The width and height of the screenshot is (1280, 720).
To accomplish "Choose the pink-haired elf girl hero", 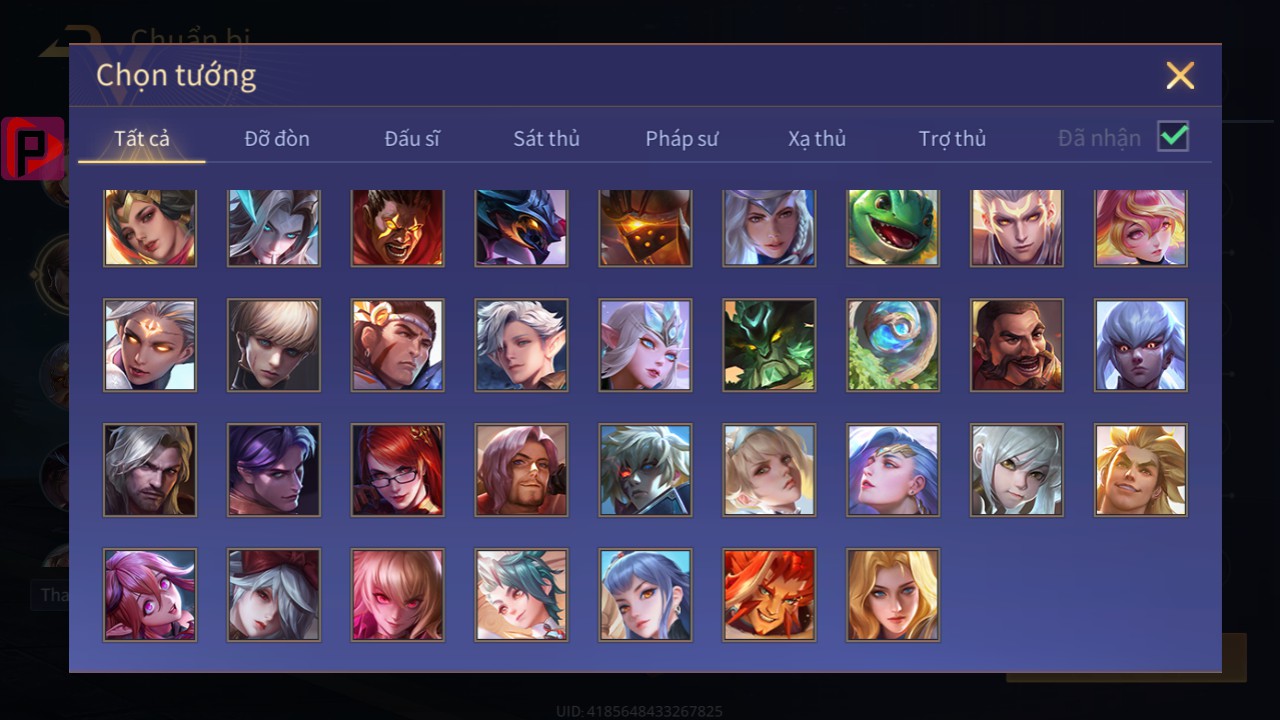I will [x=149, y=595].
